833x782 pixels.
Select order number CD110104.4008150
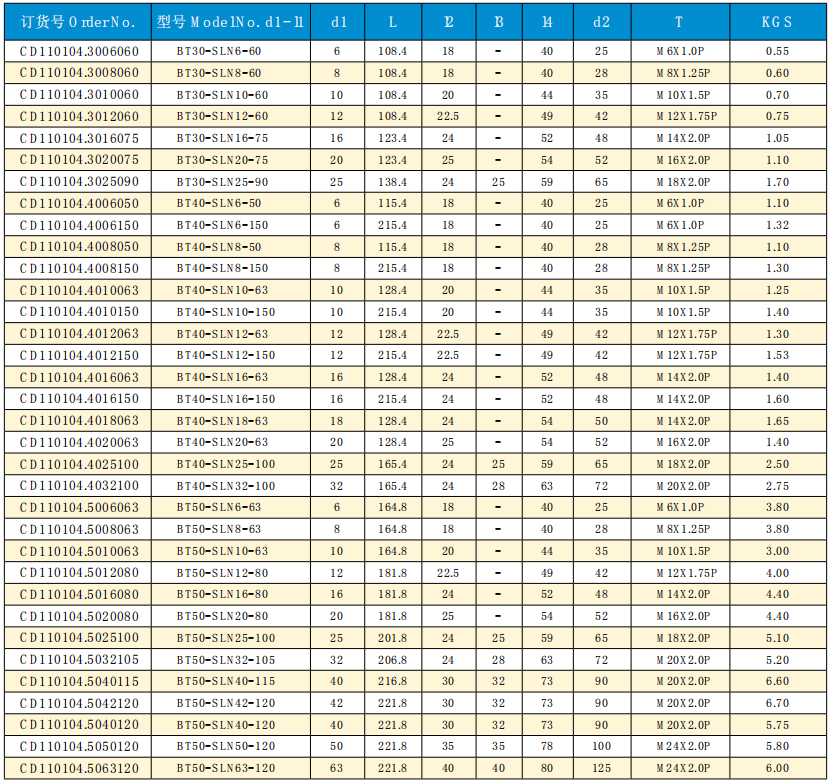pos(79,269)
